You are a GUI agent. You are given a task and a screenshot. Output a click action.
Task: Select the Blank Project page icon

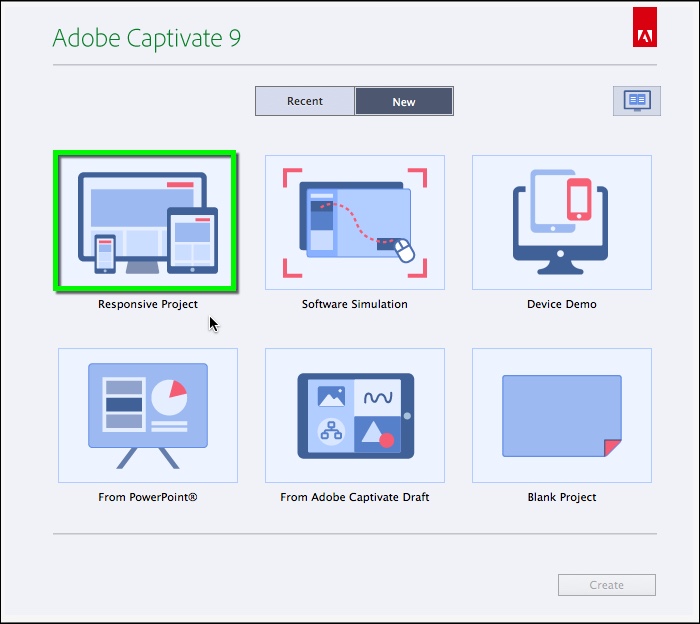pos(561,415)
